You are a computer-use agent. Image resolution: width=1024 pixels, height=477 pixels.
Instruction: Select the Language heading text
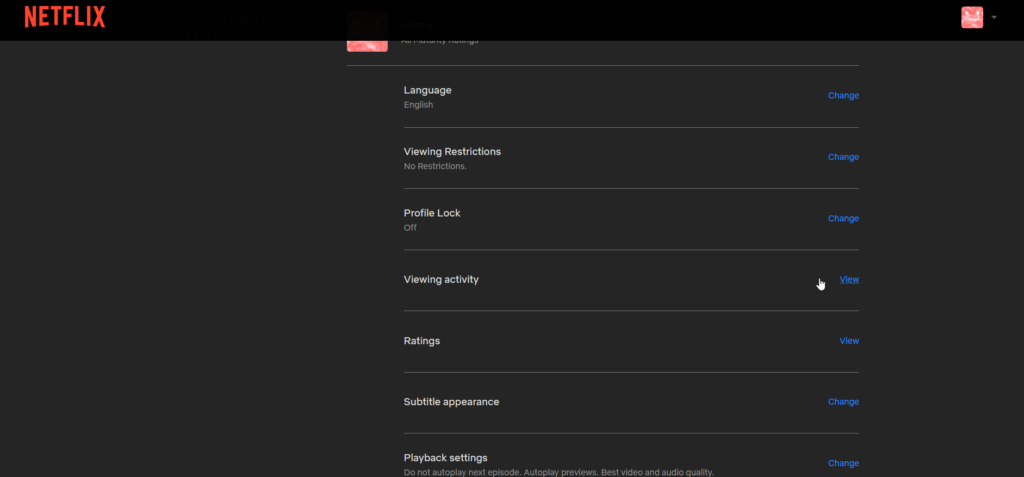tap(427, 90)
